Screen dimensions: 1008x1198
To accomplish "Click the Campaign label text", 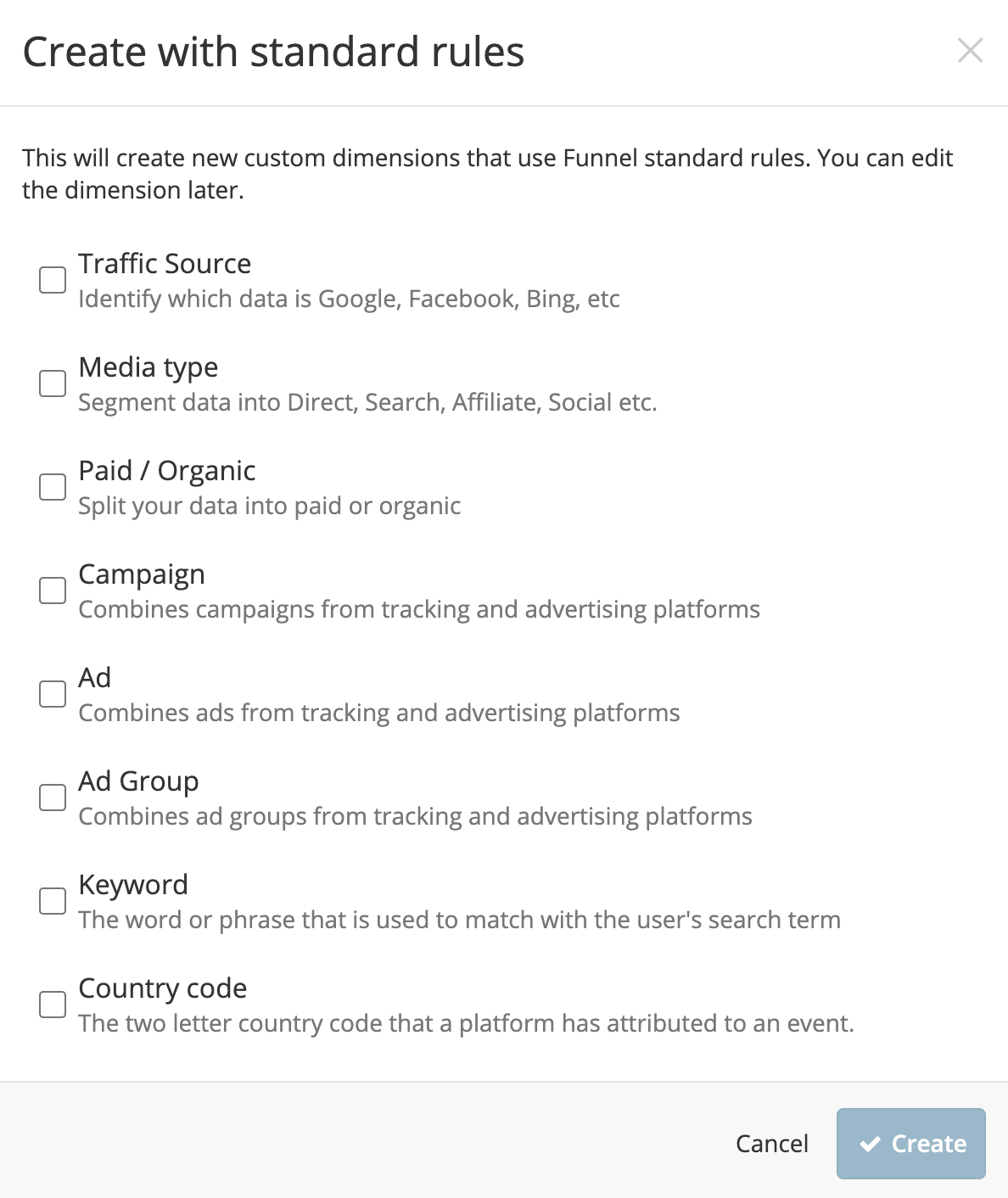I will [142, 574].
